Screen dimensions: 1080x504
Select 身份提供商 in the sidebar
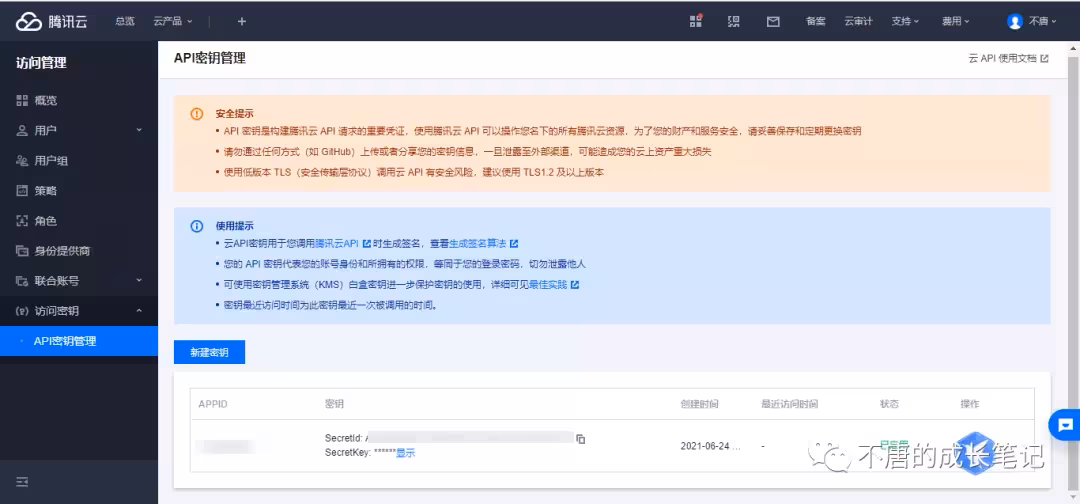click(x=79, y=251)
